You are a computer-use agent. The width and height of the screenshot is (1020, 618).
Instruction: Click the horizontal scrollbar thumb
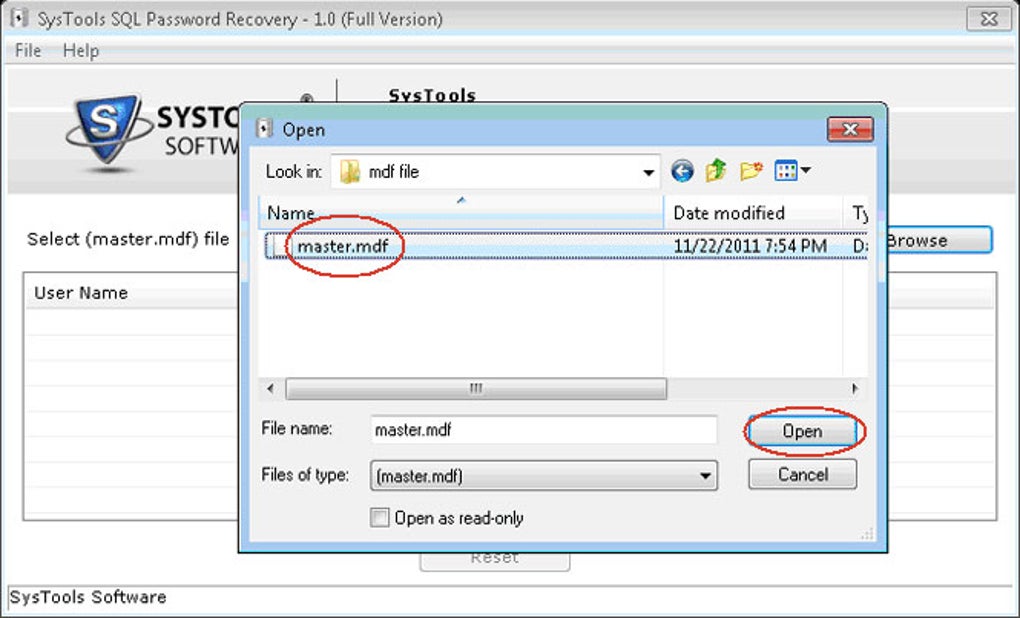point(476,389)
